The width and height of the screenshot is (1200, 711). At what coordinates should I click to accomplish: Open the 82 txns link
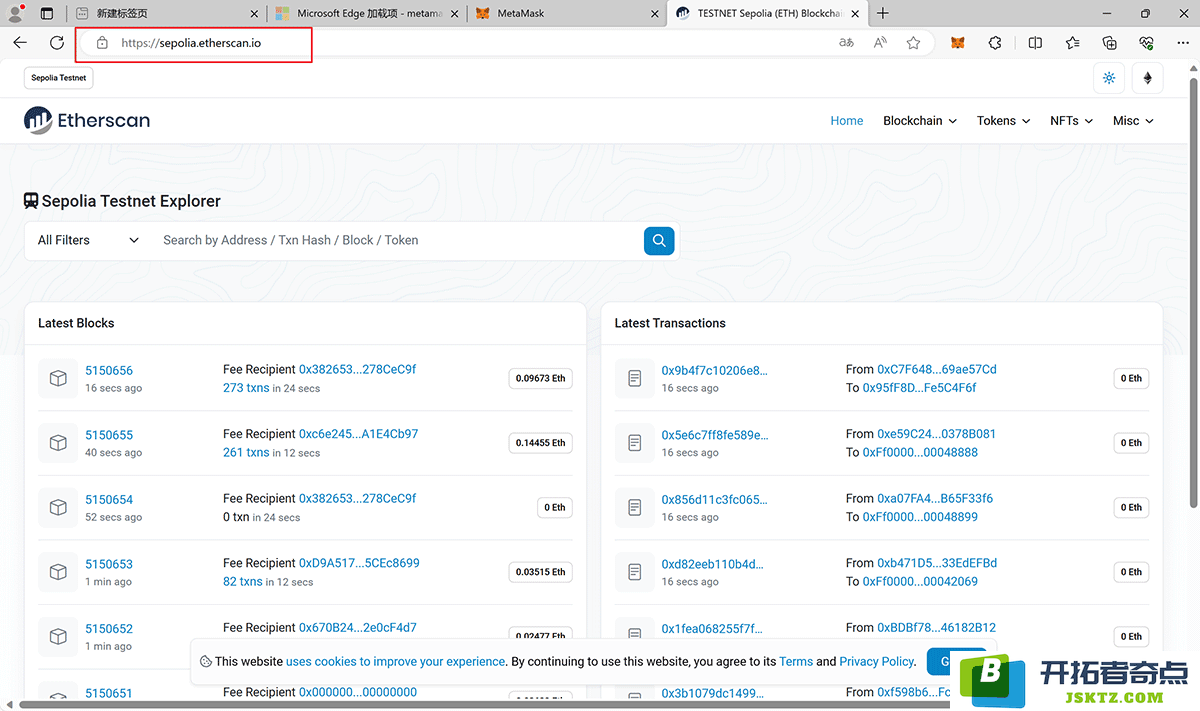click(x=243, y=581)
